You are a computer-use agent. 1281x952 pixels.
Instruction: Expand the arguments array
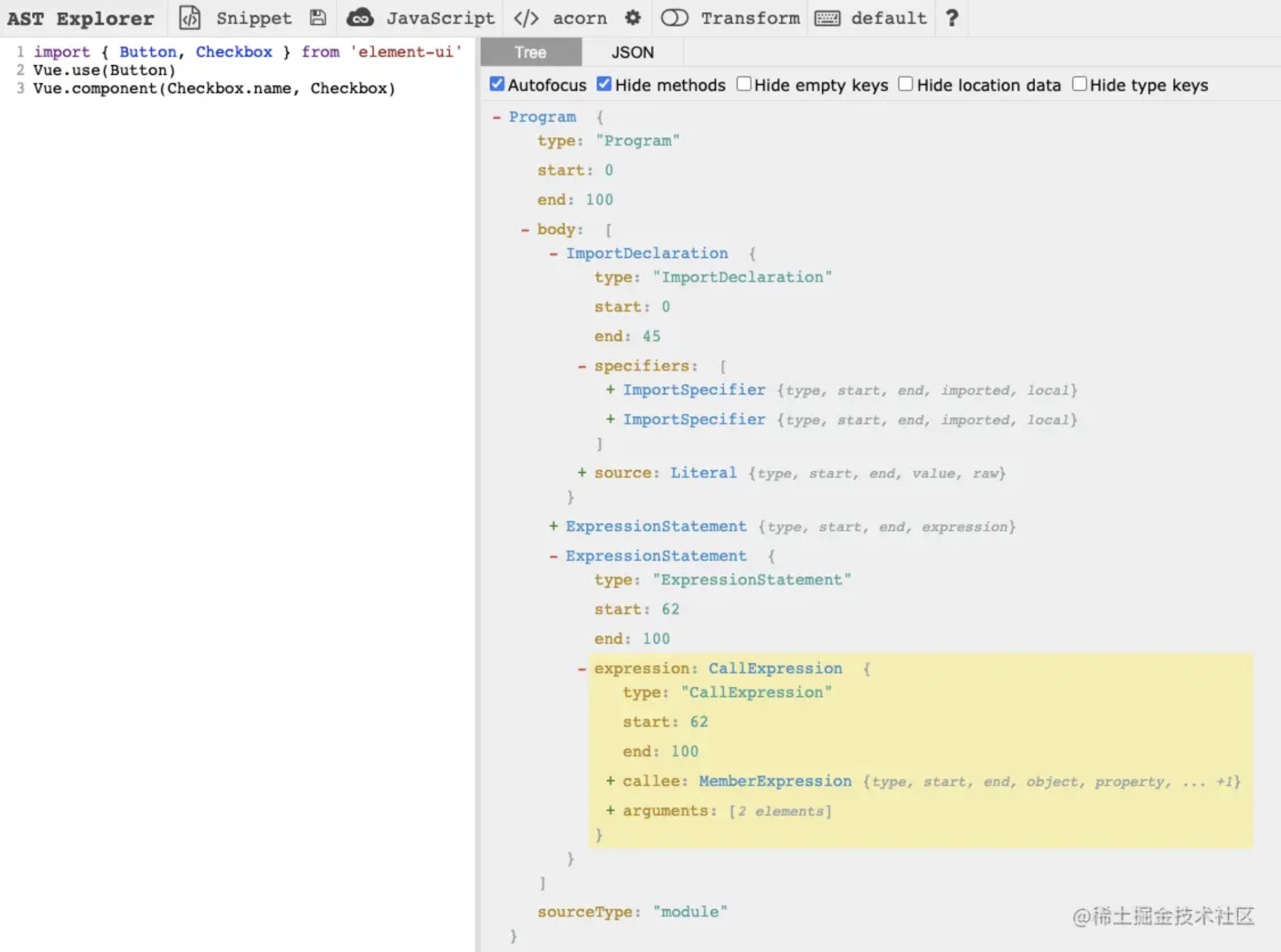(x=610, y=811)
